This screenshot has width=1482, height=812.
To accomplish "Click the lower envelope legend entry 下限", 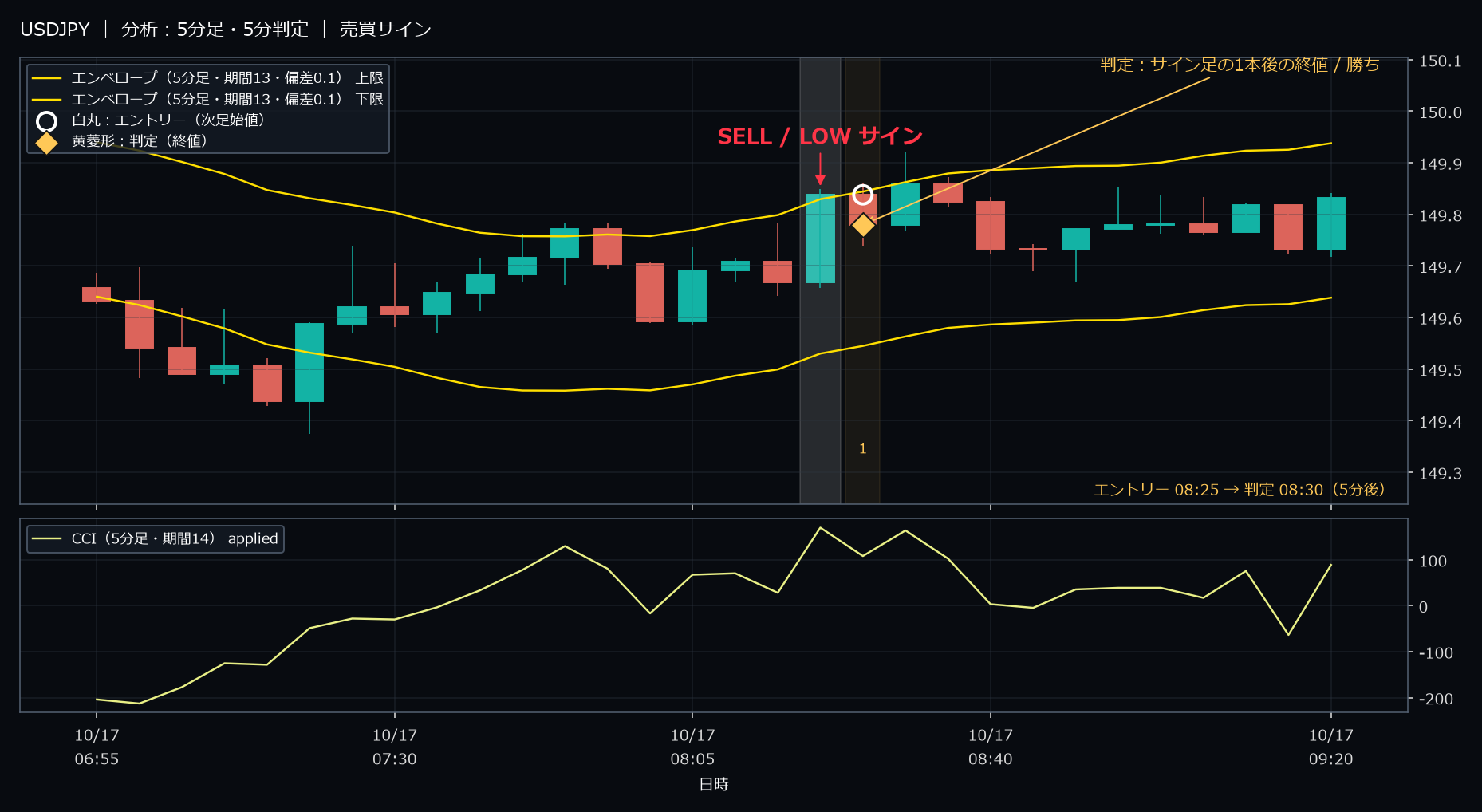I will pyautogui.click(x=207, y=99).
